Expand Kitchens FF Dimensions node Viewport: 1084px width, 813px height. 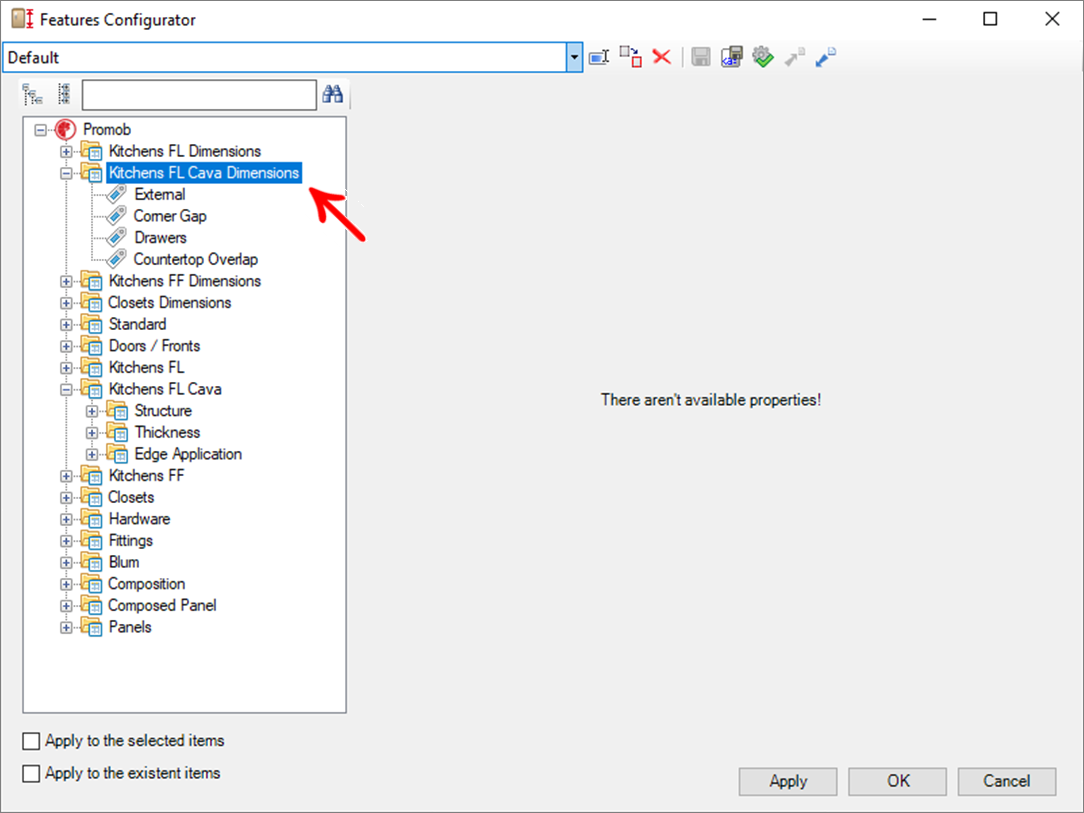pyautogui.click(x=66, y=281)
